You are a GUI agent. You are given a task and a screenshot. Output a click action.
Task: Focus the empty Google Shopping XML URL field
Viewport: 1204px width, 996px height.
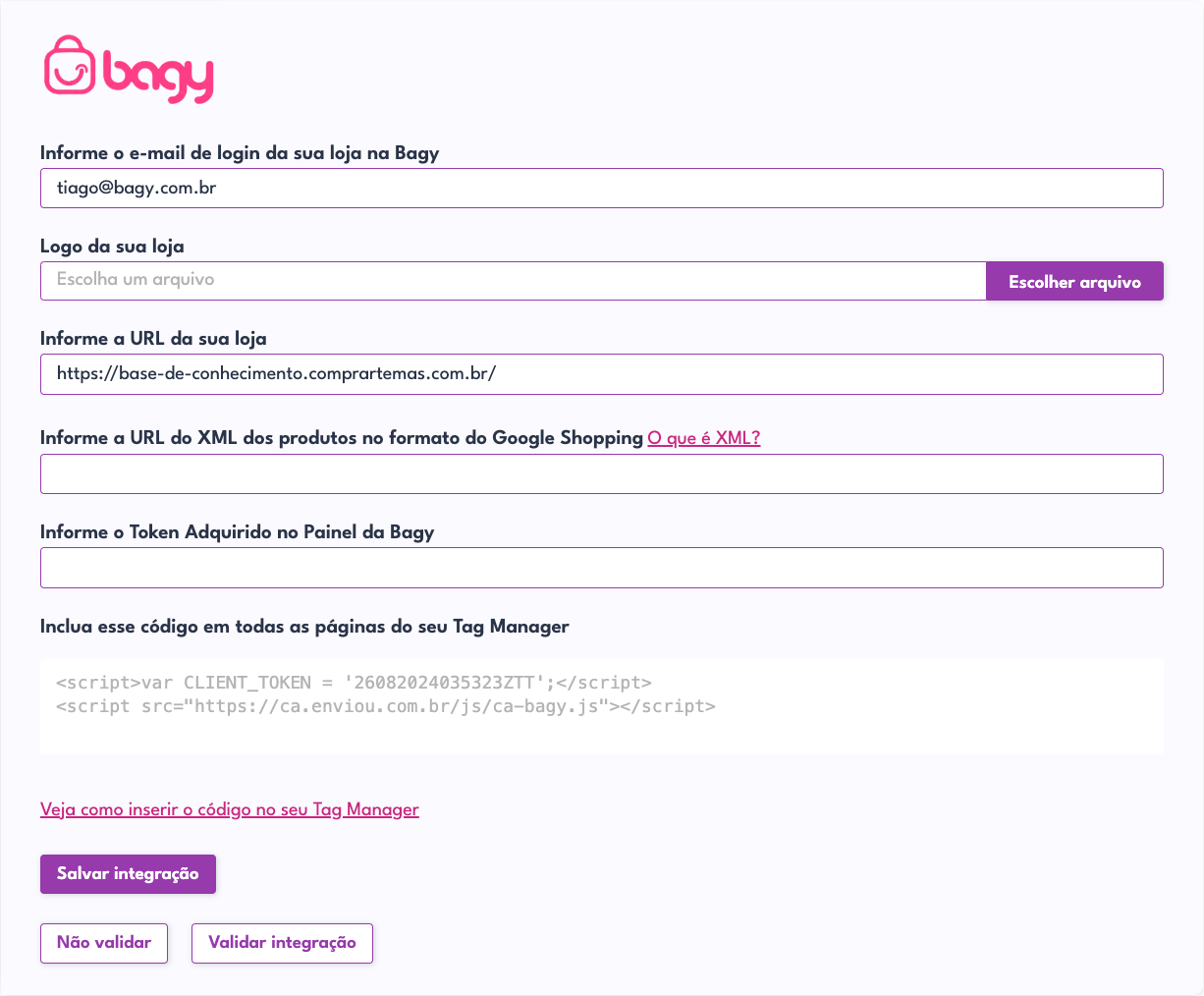point(602,473)
